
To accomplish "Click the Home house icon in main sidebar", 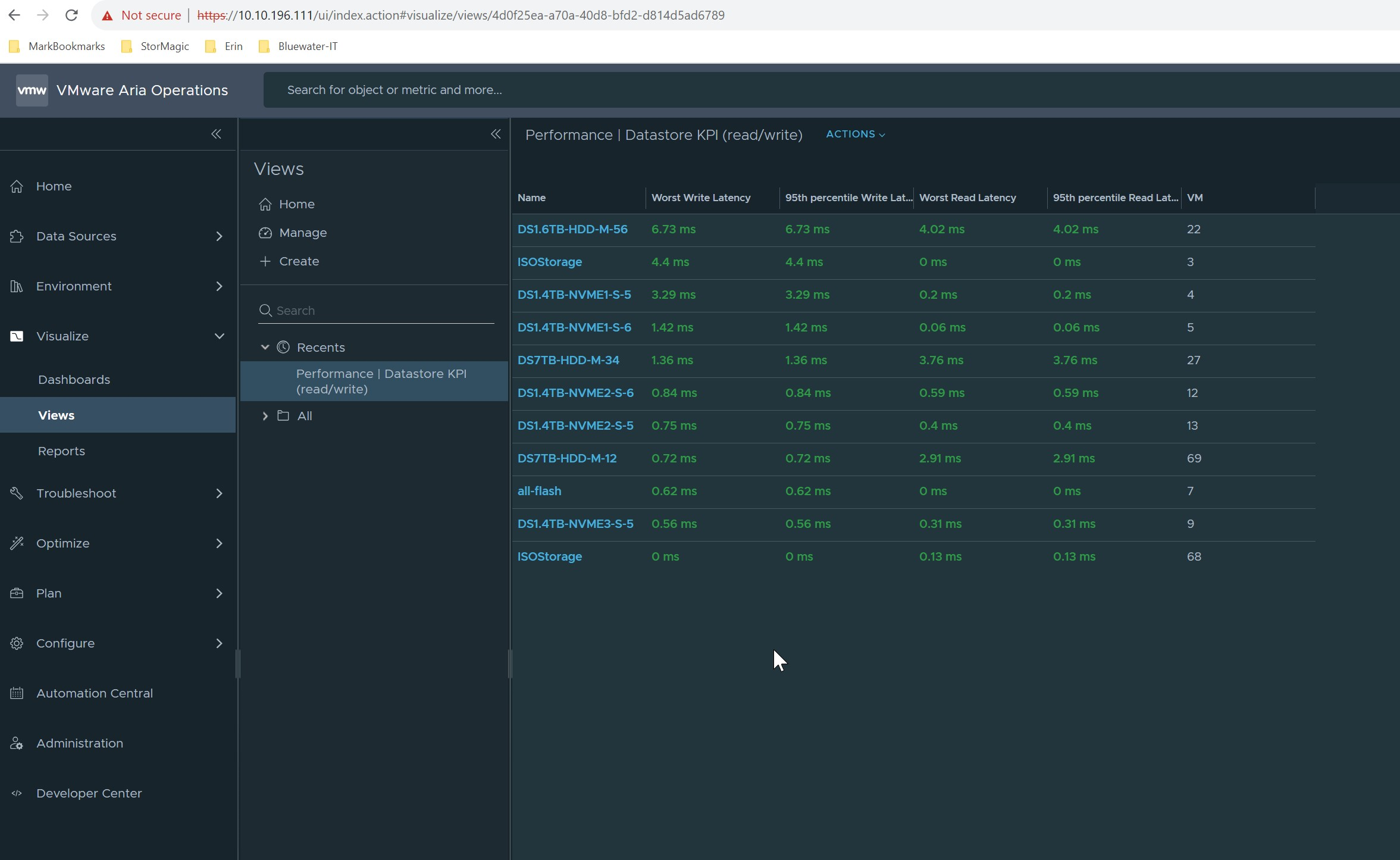I will coord(17,186).
